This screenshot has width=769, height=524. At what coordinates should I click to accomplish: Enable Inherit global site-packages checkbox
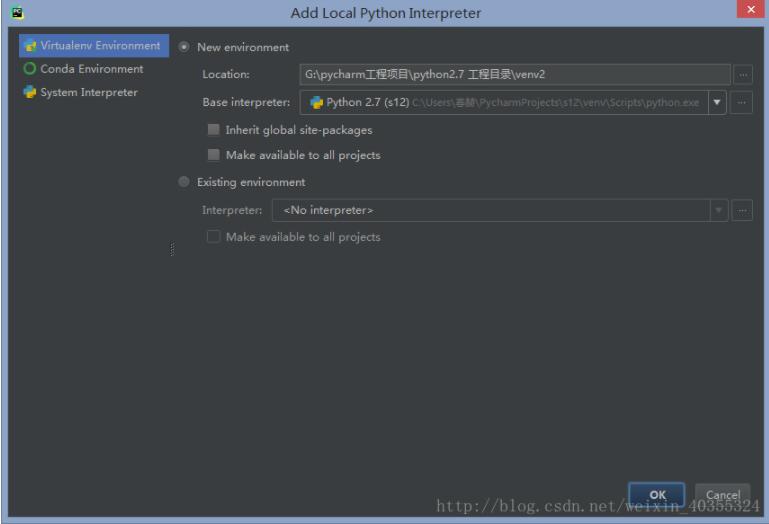click(213, 130)
